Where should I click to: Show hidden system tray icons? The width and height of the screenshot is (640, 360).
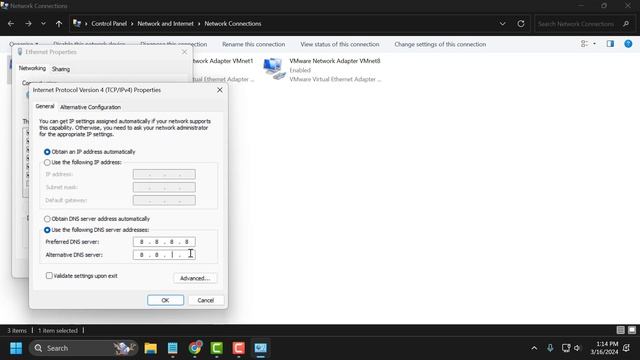(534, 348)
